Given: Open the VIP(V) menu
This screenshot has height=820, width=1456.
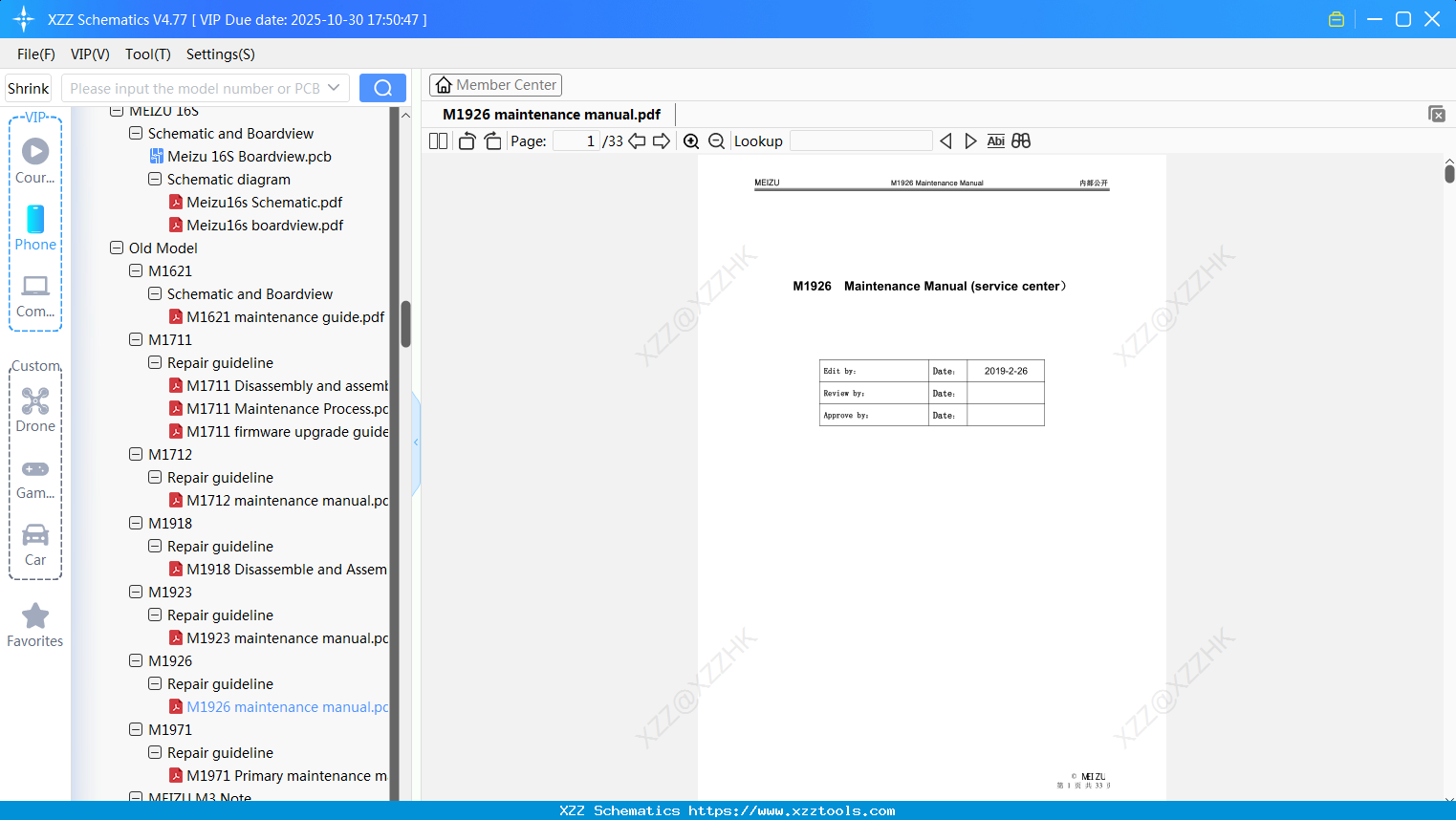Looking at the screenshot, I should 90,54.
